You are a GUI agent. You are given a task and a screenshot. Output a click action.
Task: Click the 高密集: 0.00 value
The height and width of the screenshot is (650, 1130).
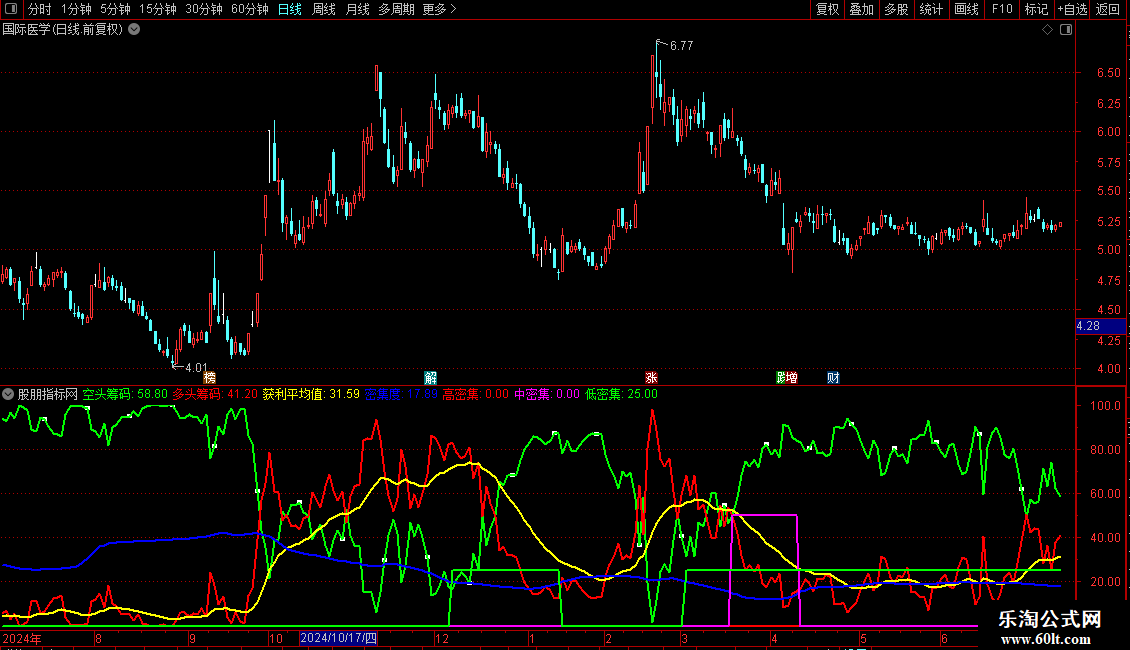[476, 394]
